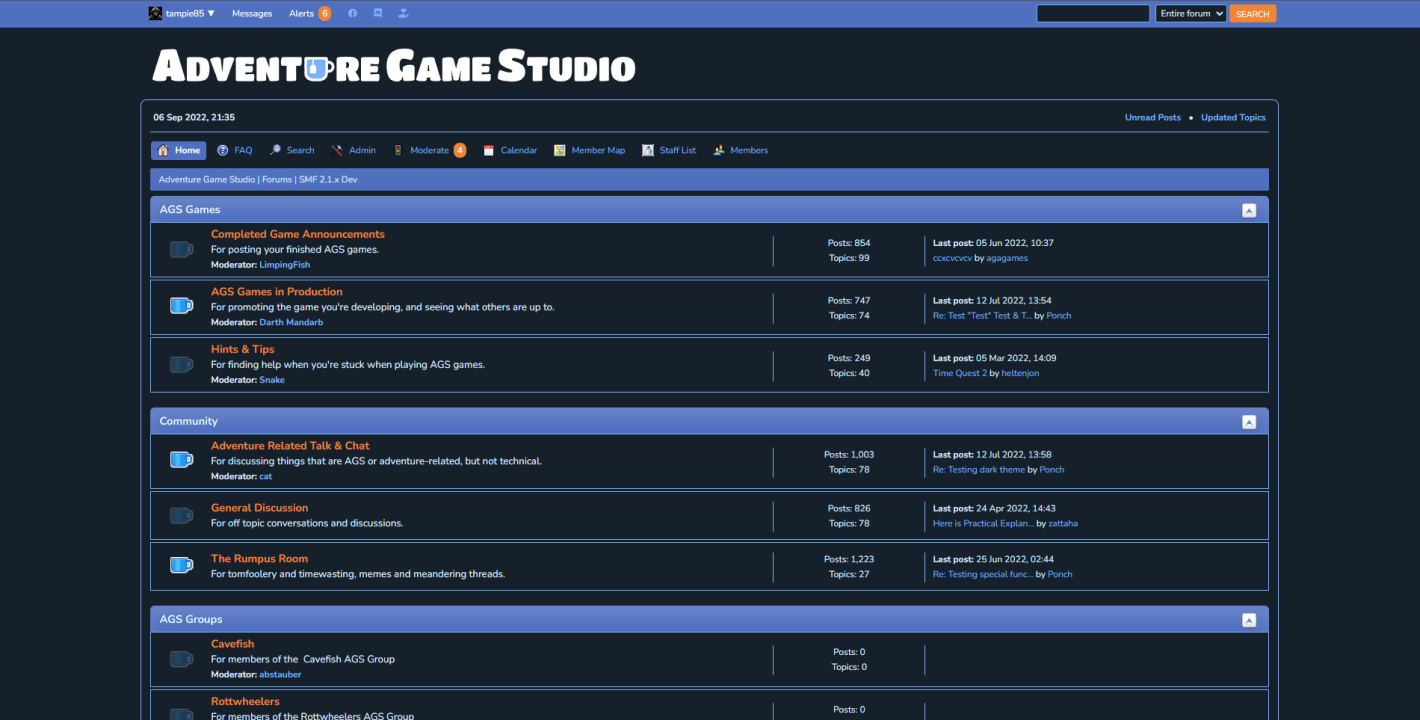Collapse the AGS Groups category

tap(1249, 620)
